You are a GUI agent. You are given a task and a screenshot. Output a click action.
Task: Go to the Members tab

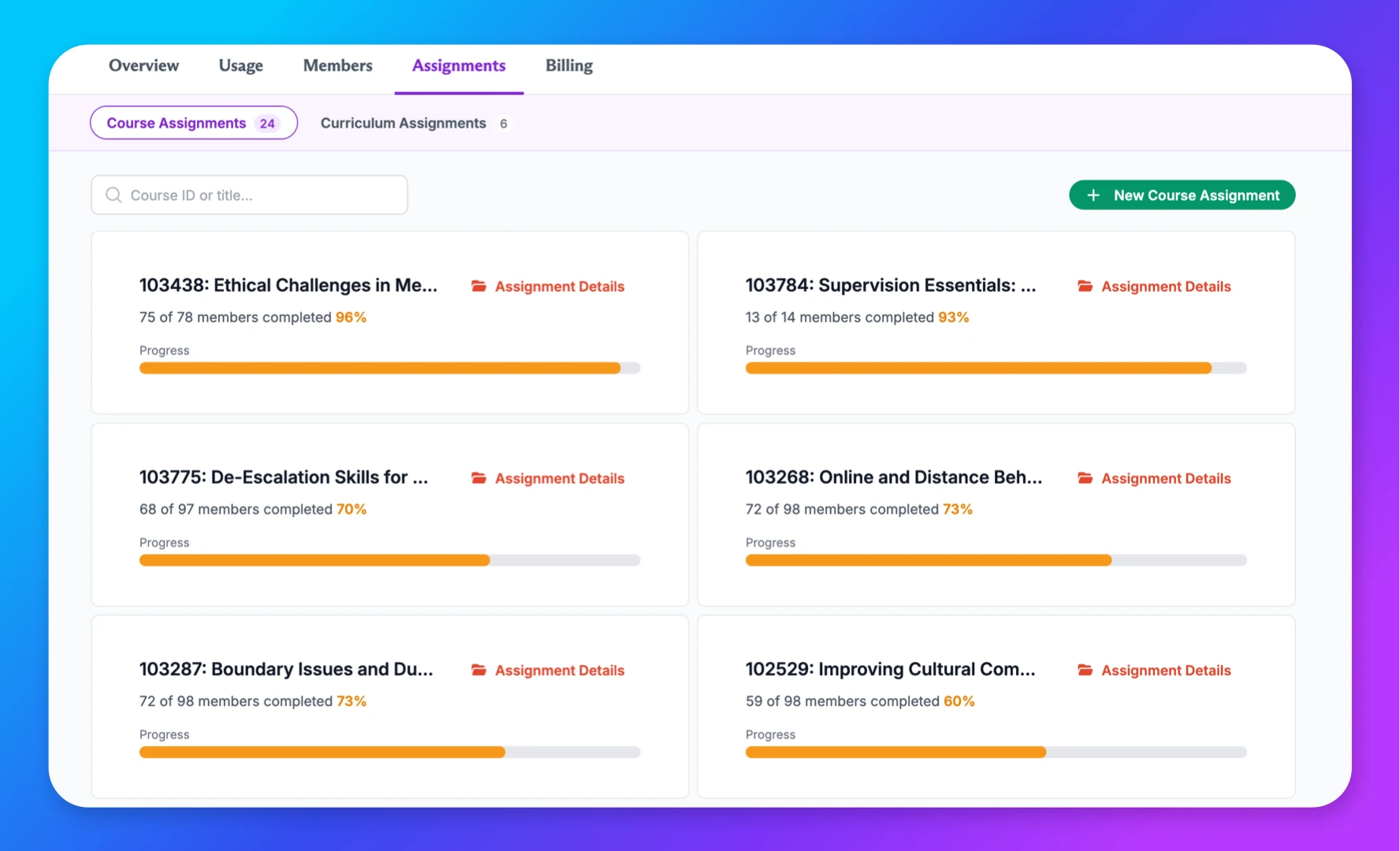click(337, 65)
